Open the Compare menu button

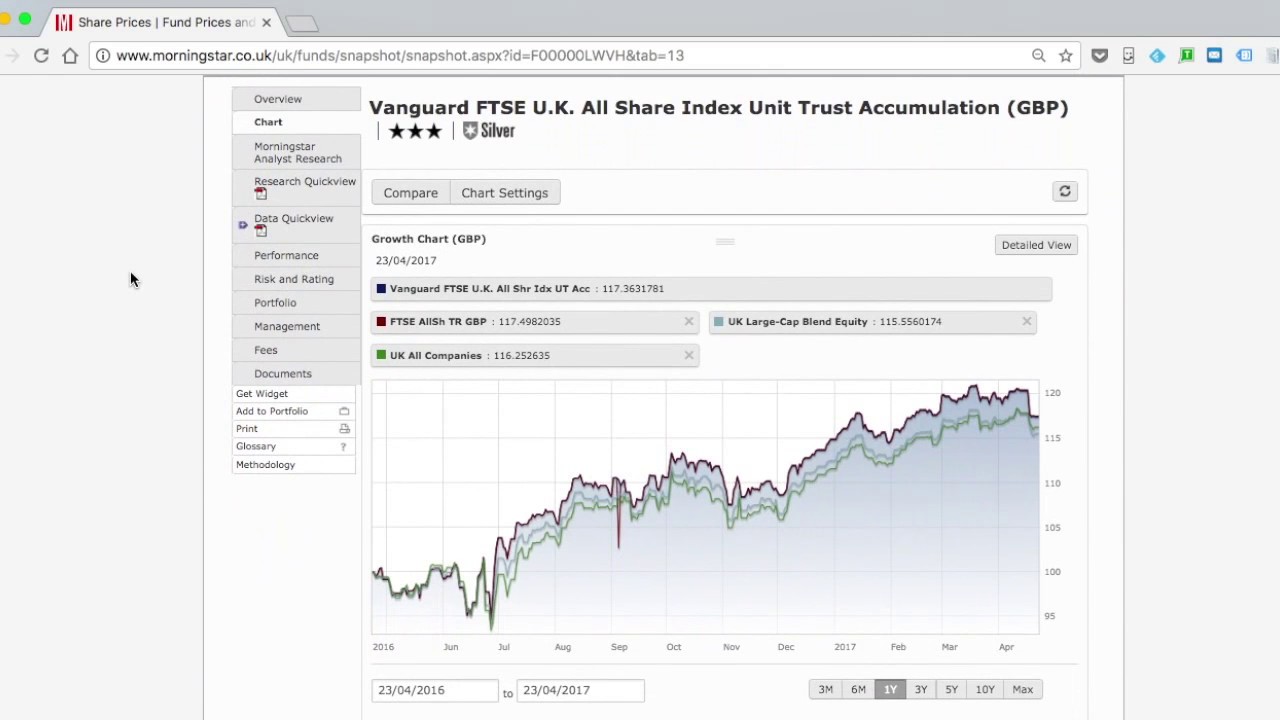click(411, 193)
